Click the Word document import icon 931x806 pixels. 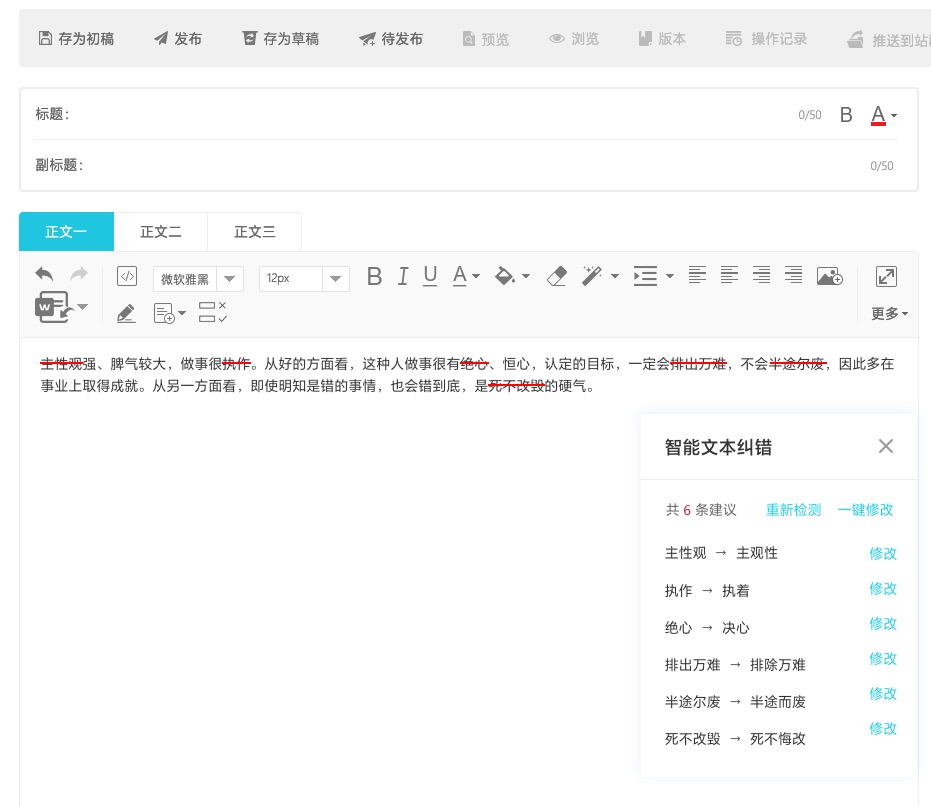pyautogui.click(x=54, y=307)
